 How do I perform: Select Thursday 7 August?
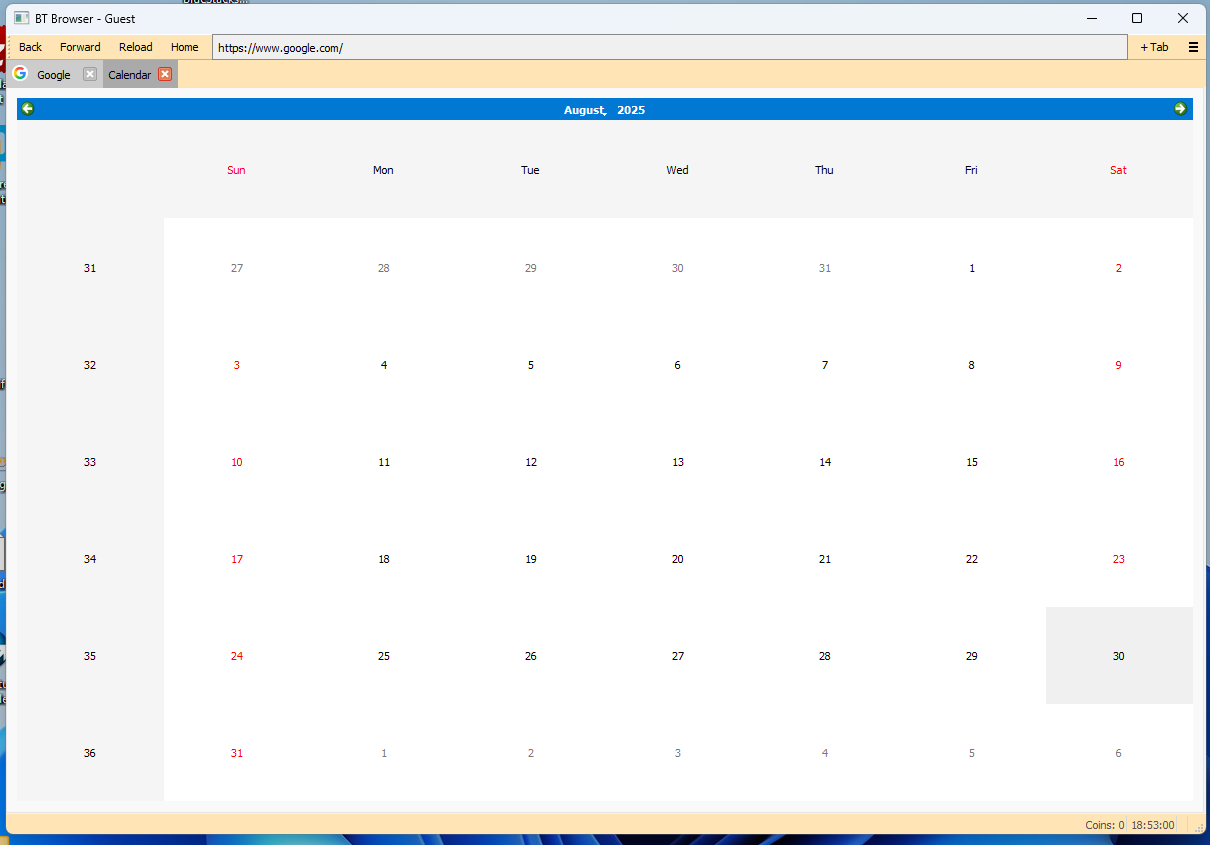(825, 365)
